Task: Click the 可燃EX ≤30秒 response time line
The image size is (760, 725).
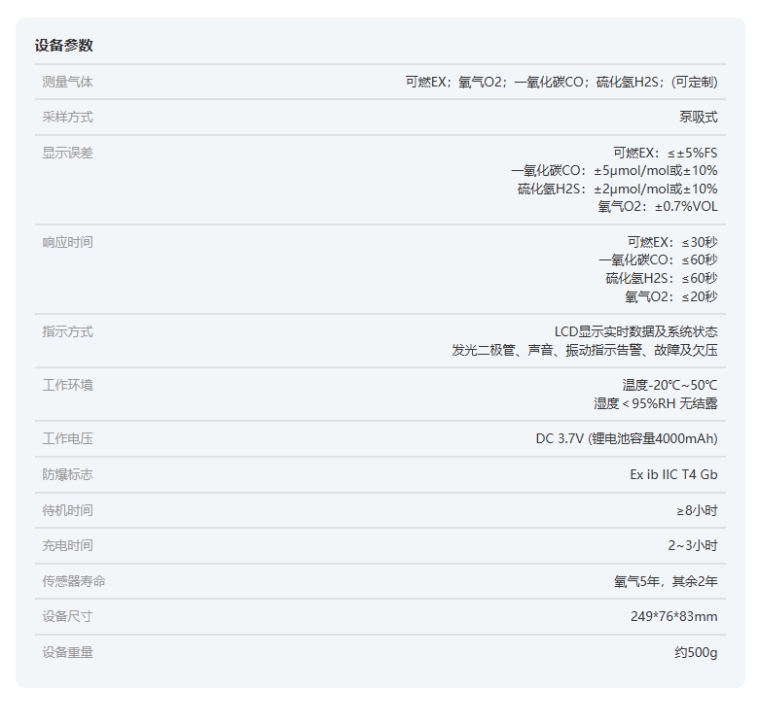Action: 672,242
